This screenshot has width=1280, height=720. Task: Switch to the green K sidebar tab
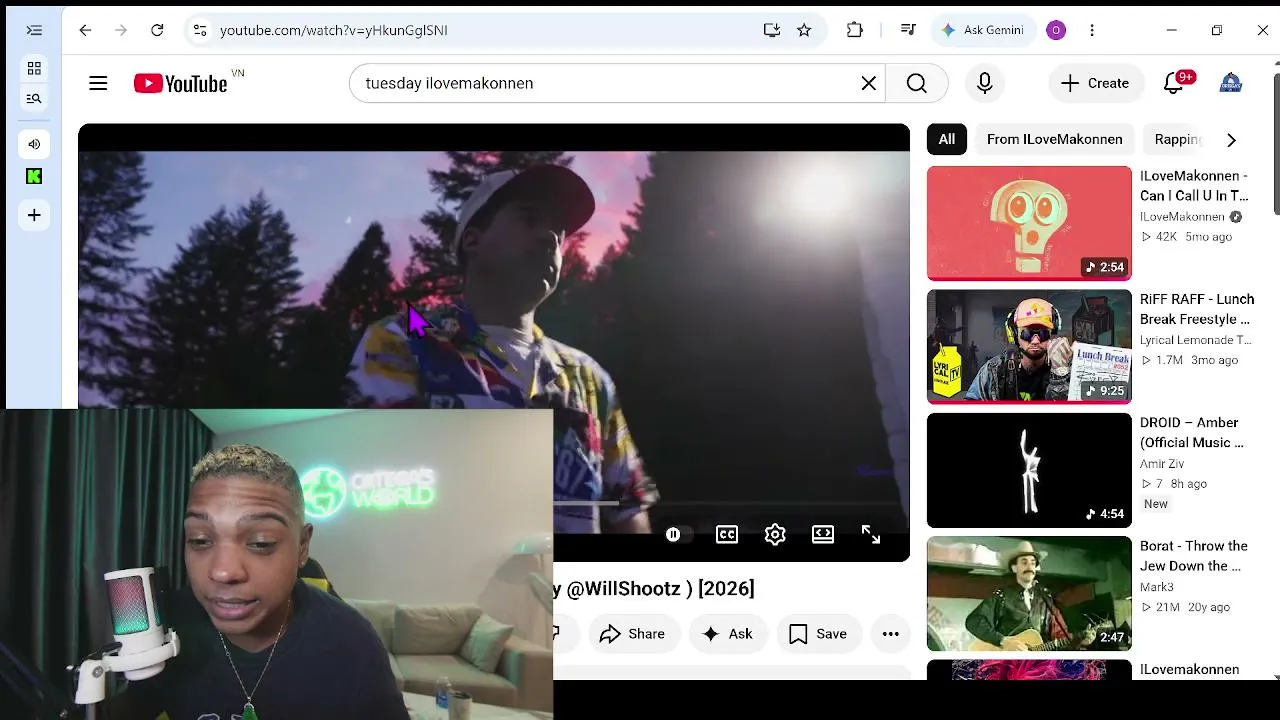pyautogui.click(x=34, y=177)
